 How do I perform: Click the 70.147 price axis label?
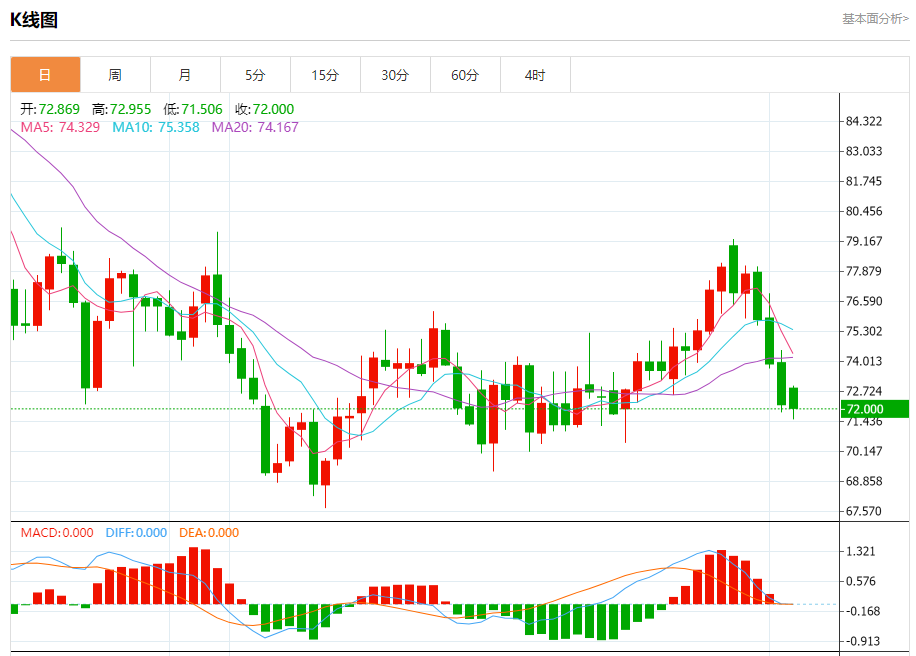(x=864, y=451)
